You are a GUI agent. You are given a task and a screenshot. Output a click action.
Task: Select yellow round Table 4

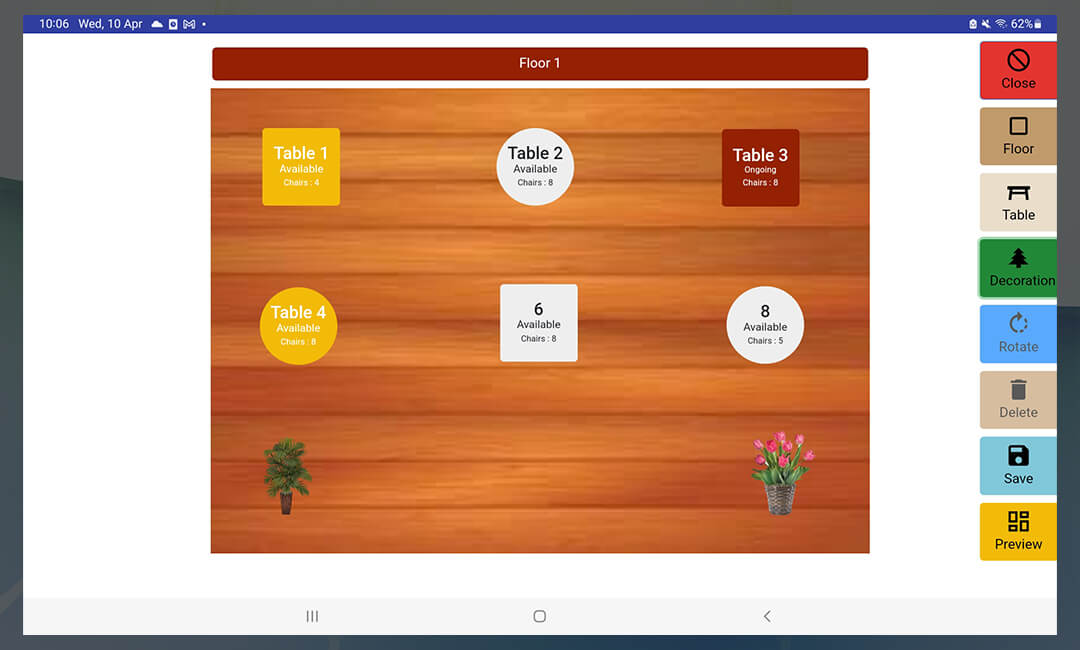[x=298, y=326]
